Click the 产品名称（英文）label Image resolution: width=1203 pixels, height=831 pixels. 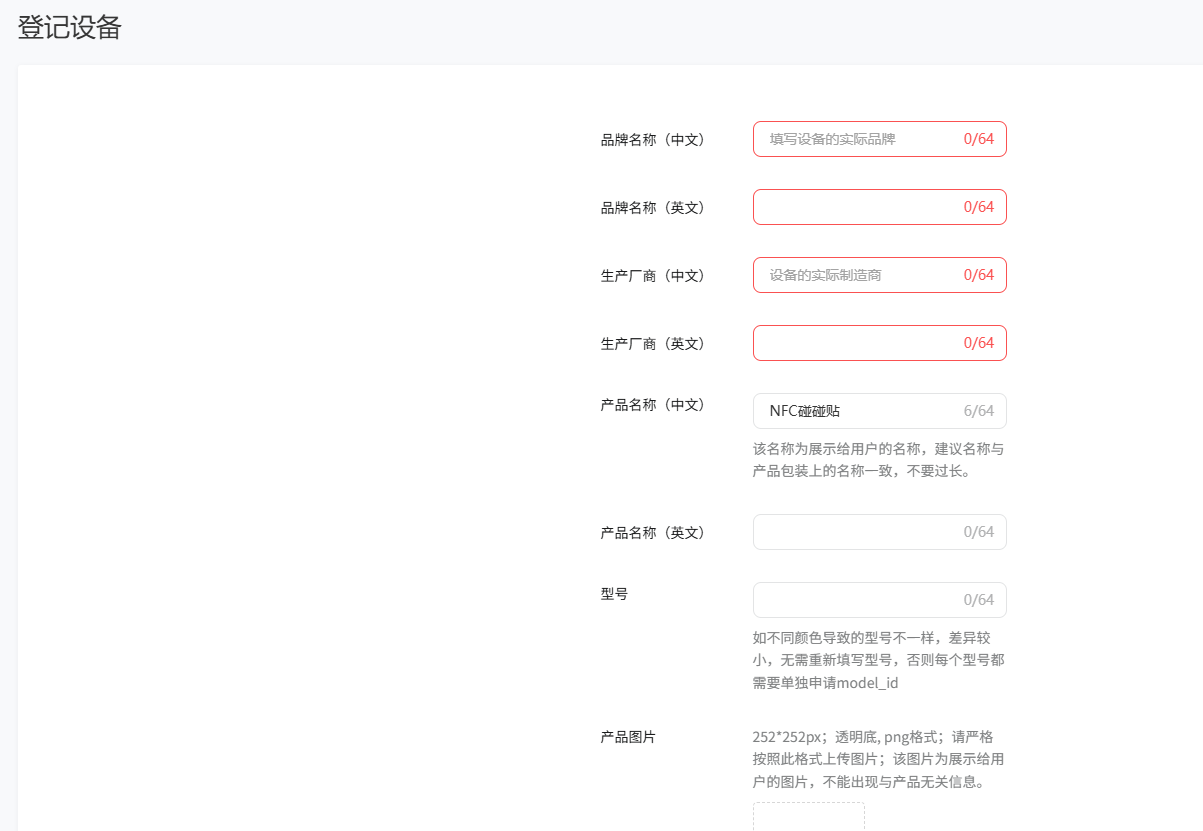[651, 533]
